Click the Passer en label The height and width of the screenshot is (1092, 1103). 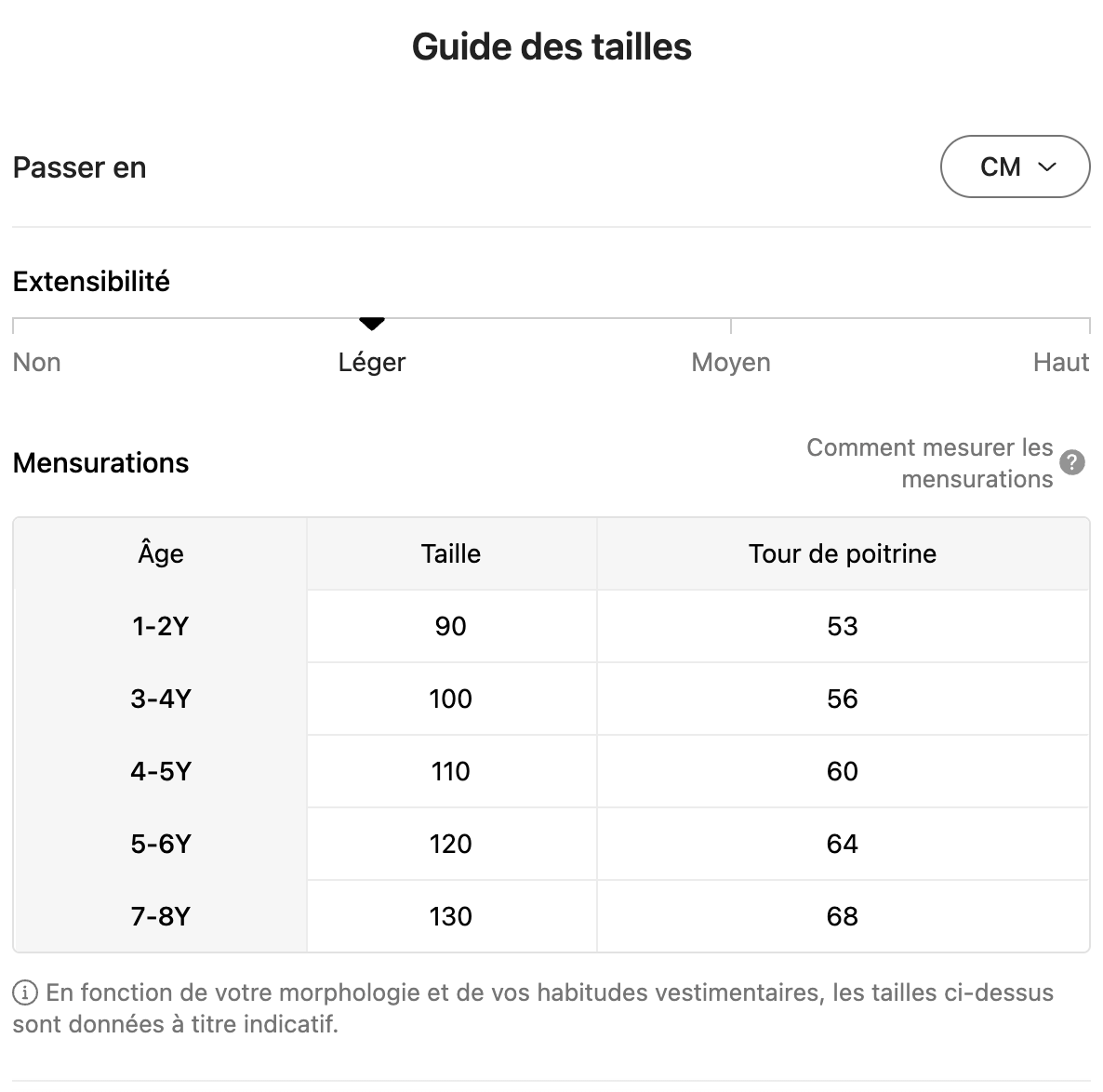coord(79,167)
